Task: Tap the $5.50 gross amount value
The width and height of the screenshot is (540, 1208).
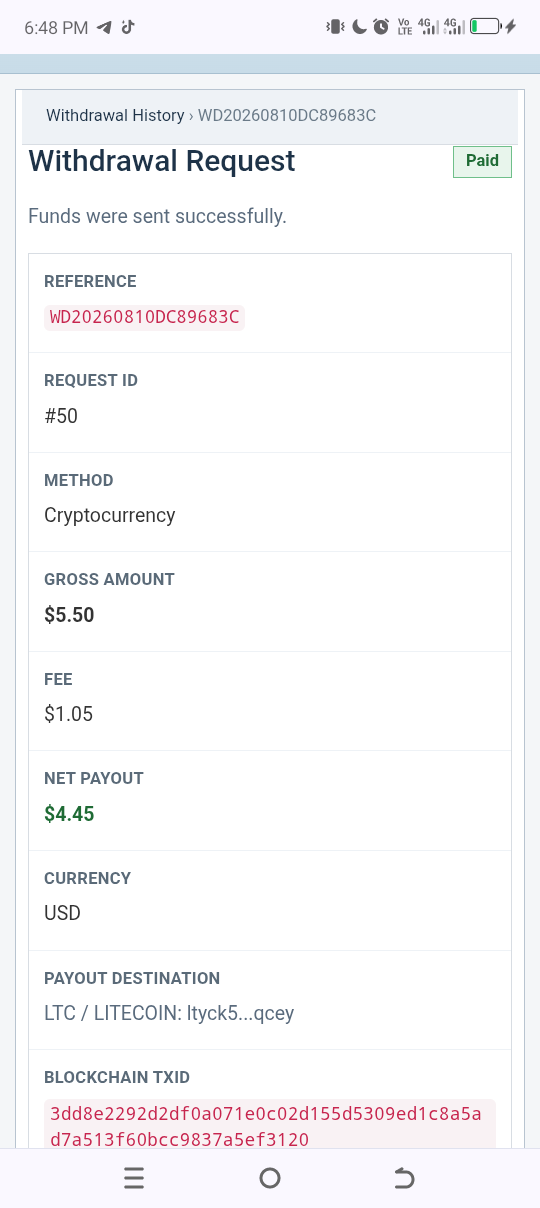Action: coord(69,615)
